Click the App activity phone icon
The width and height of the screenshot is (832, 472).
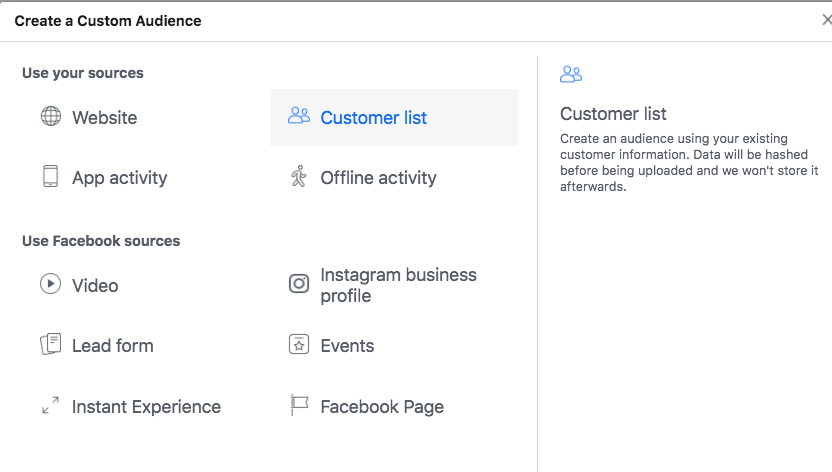(x=50, y=176)
